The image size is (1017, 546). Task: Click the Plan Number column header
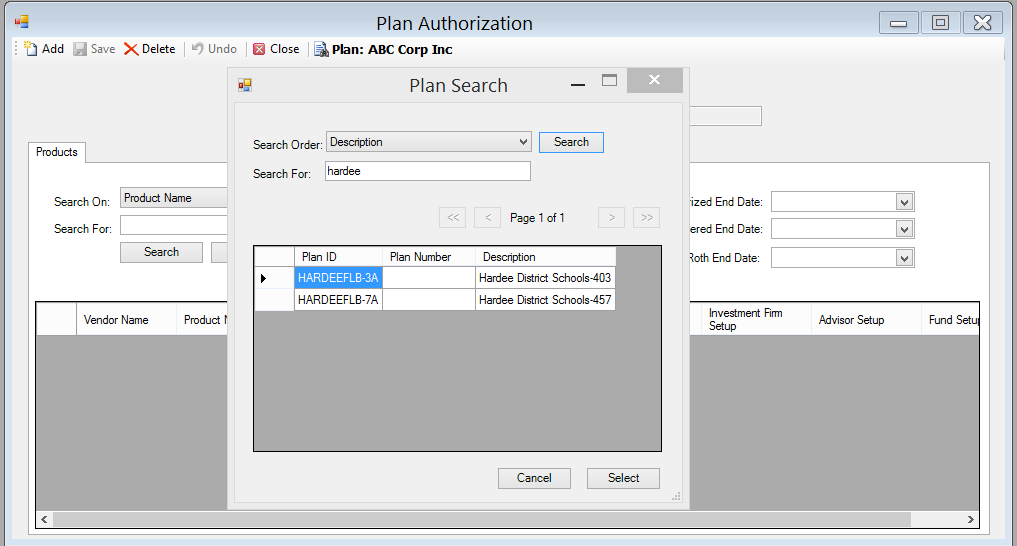point(429,257)
